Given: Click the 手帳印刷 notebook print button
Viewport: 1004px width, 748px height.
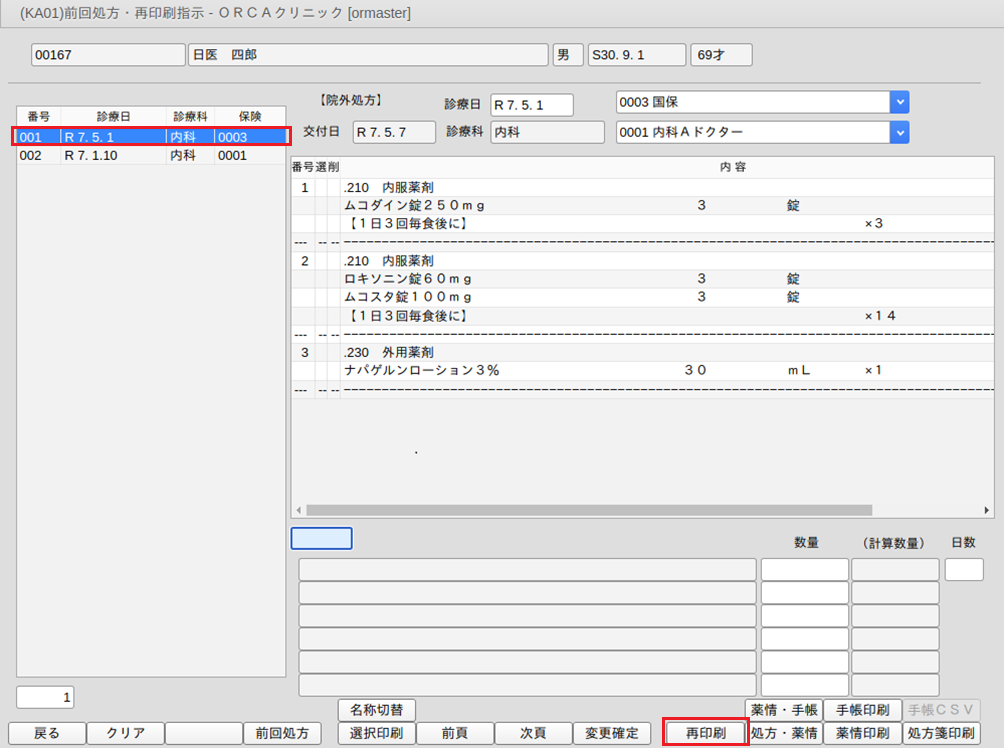Looking at the screenshot, I should [x=862, y=709].
